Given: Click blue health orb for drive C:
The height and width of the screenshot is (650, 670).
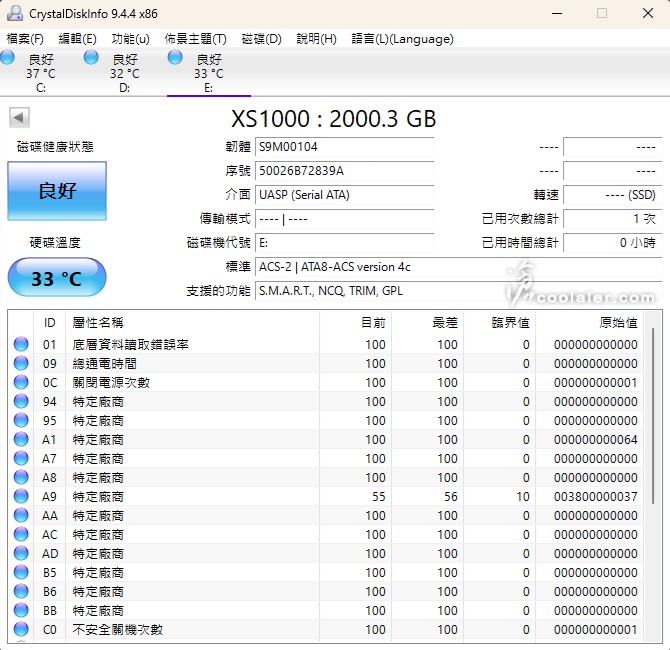Looking at the screenshot, I should [7, 57].
